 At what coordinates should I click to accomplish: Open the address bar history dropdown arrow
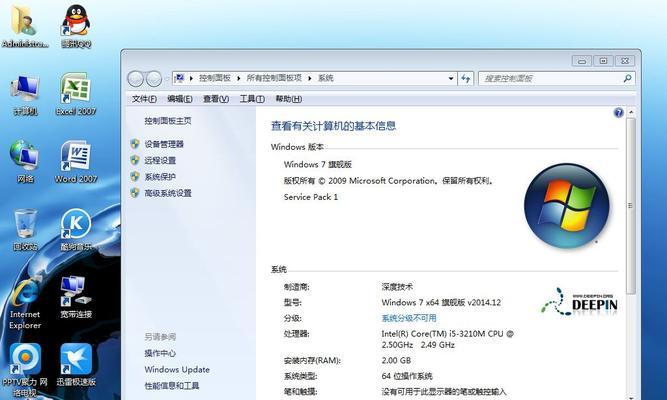pyautogui.click(x=451, y=78)
